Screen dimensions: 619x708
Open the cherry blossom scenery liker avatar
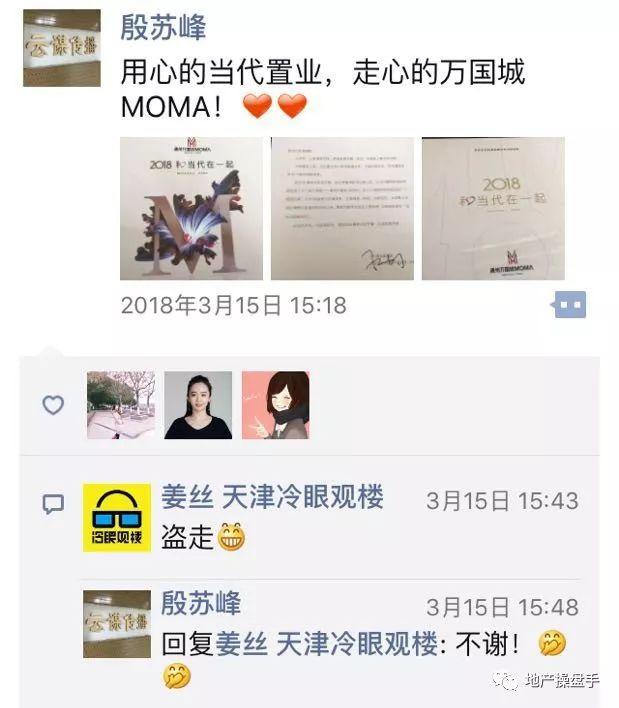(121, 405)
